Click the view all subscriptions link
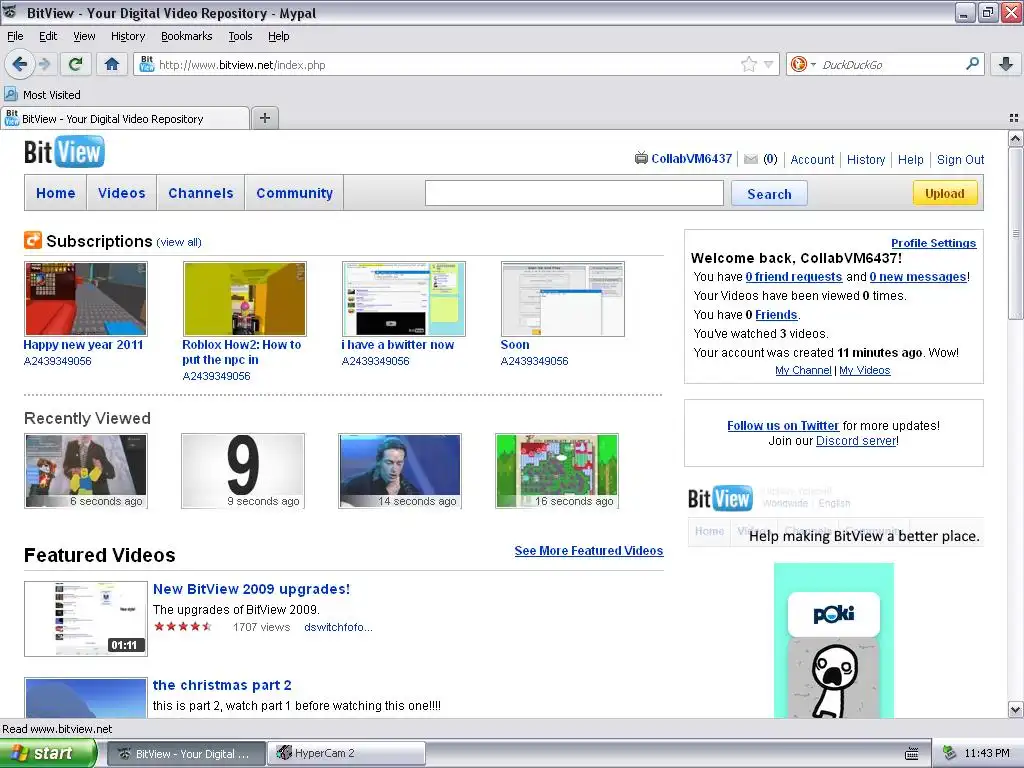1024x768 pixels. point(179,242)
